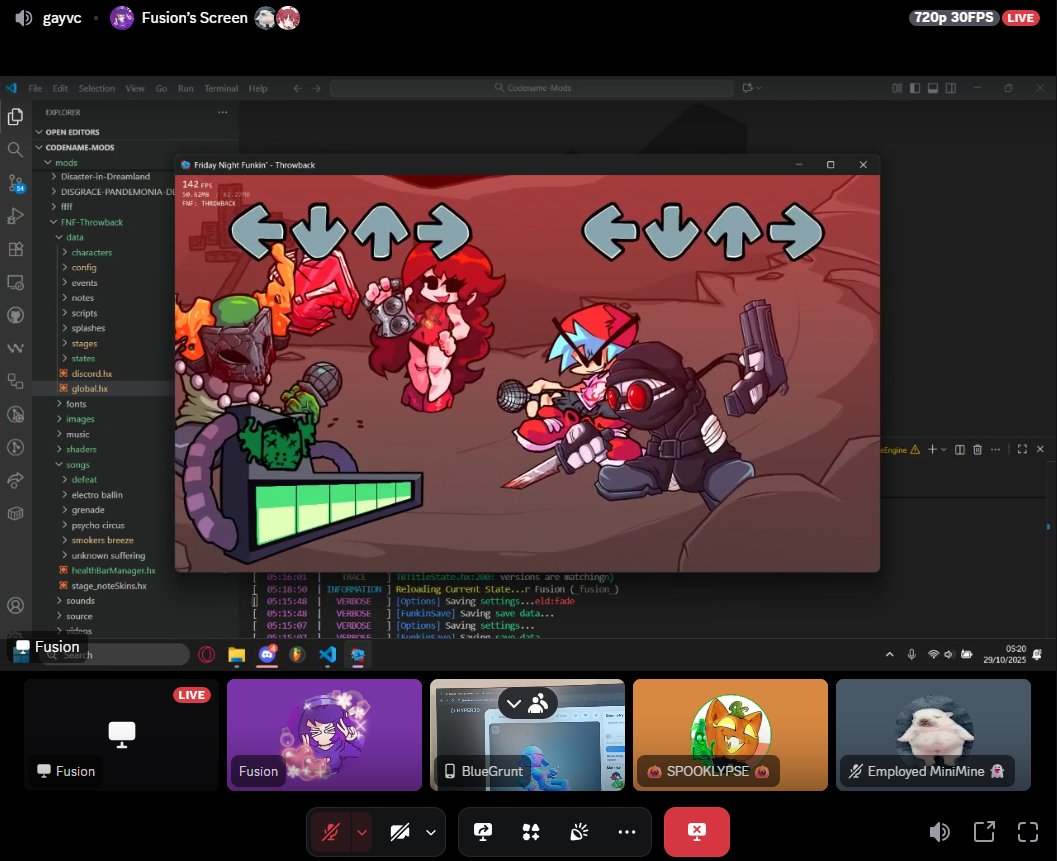
Task: Open the VS Code Search sidebar icon
Action: tap(16, 150)
